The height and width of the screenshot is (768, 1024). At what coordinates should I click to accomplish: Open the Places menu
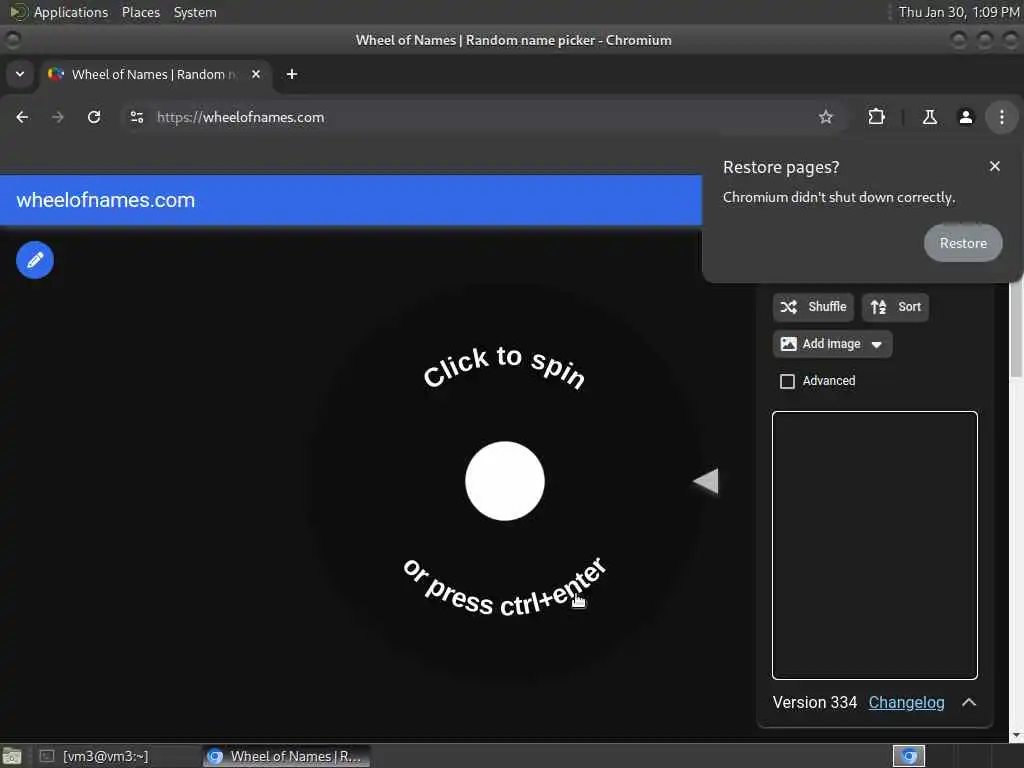(x=140, y=12)
